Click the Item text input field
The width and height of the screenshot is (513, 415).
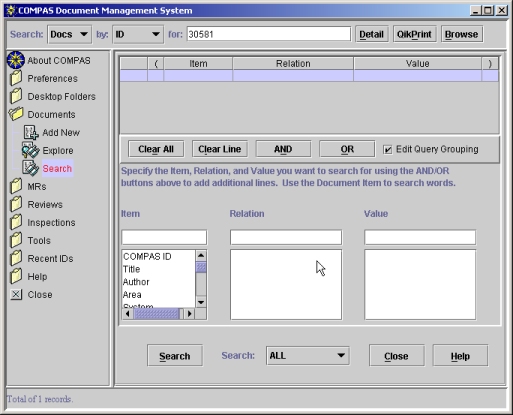pos(164,237)
